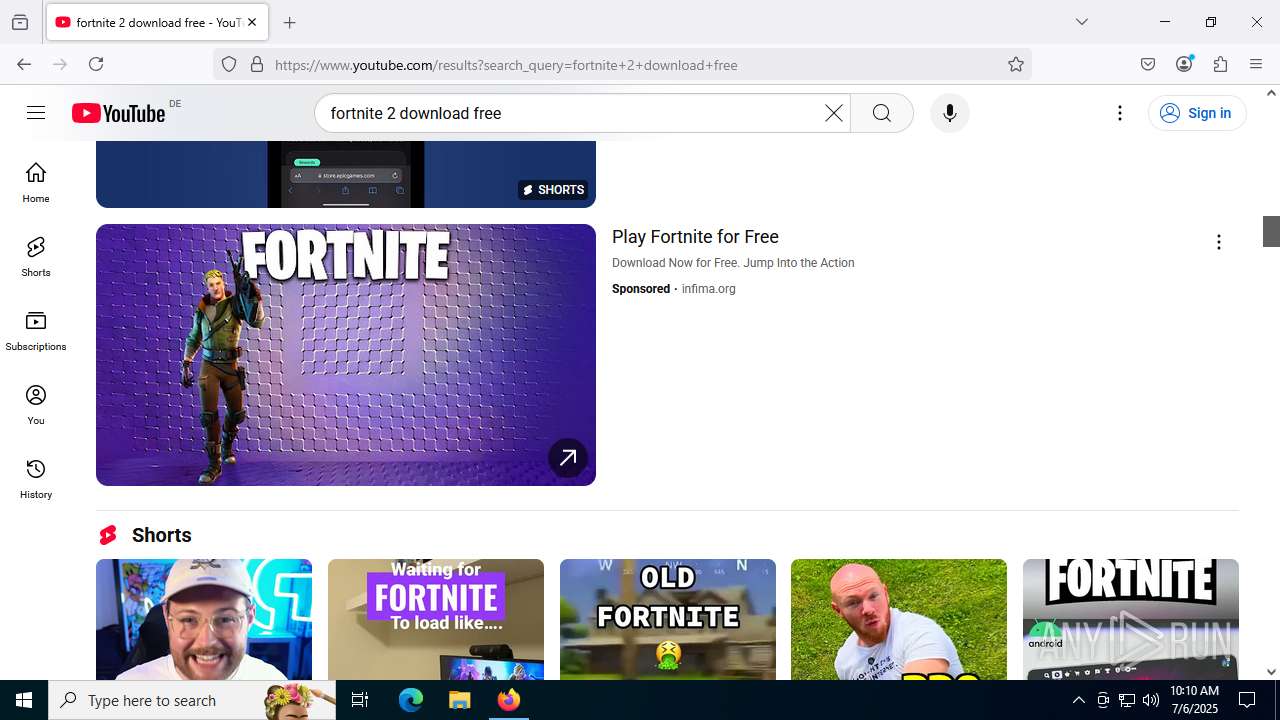Open the Short thumbnail above the ad
The width and height of the screenshot is (1280, 720).
[x=346, y=174]
